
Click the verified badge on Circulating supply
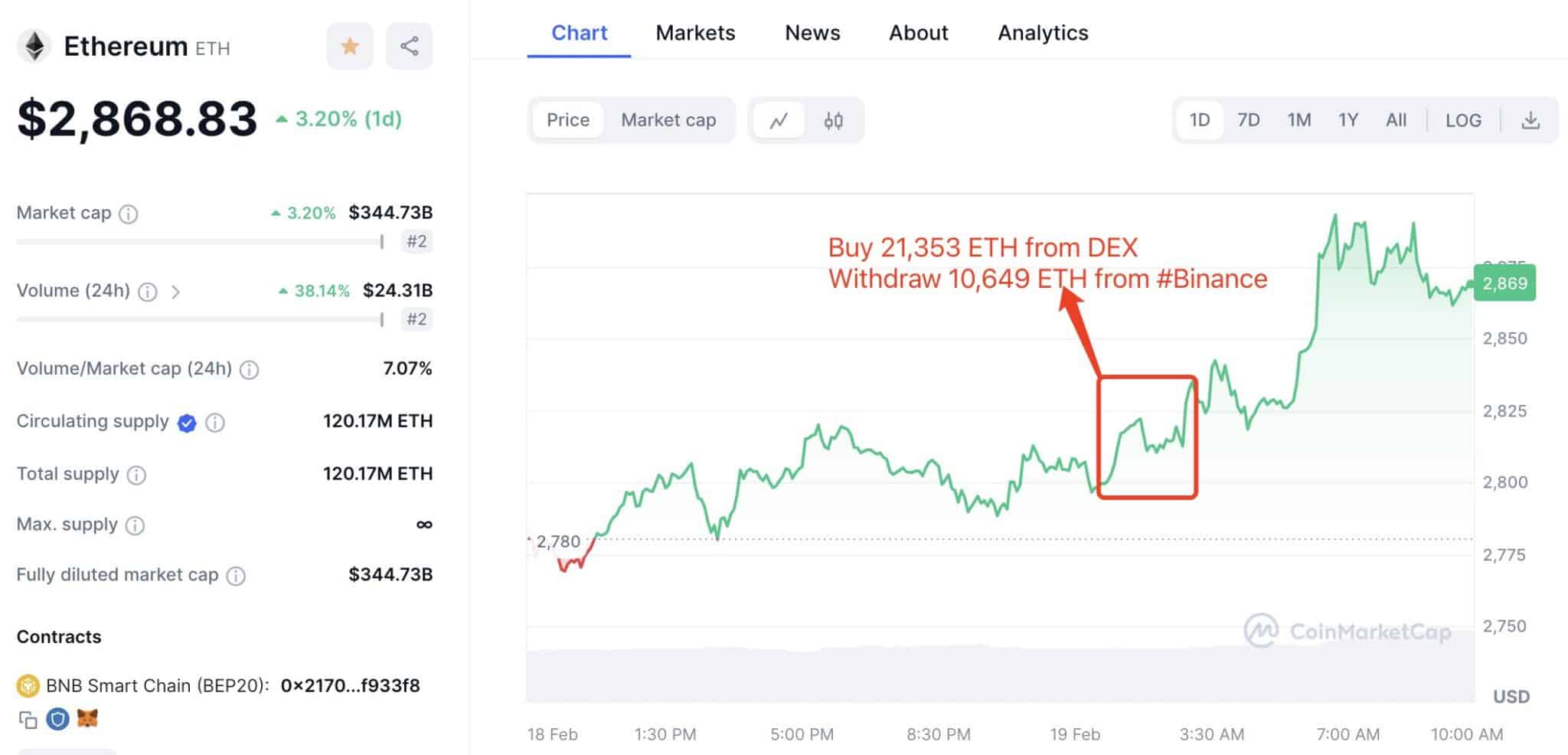click(x=185, y=422)
